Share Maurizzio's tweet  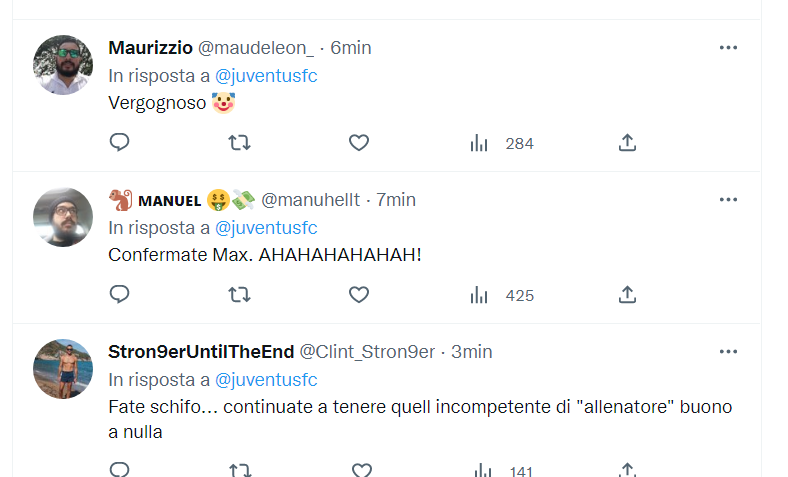[x=627, y=143]
